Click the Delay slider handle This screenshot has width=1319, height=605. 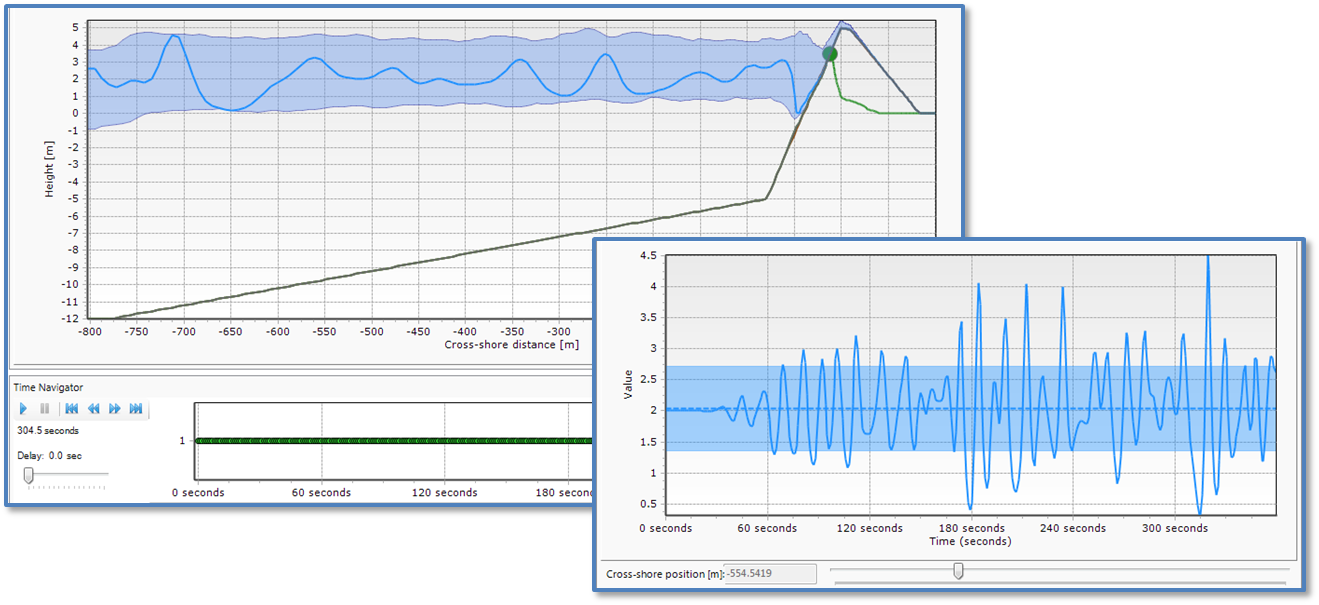pyautogui.click(x=29, y=475)
